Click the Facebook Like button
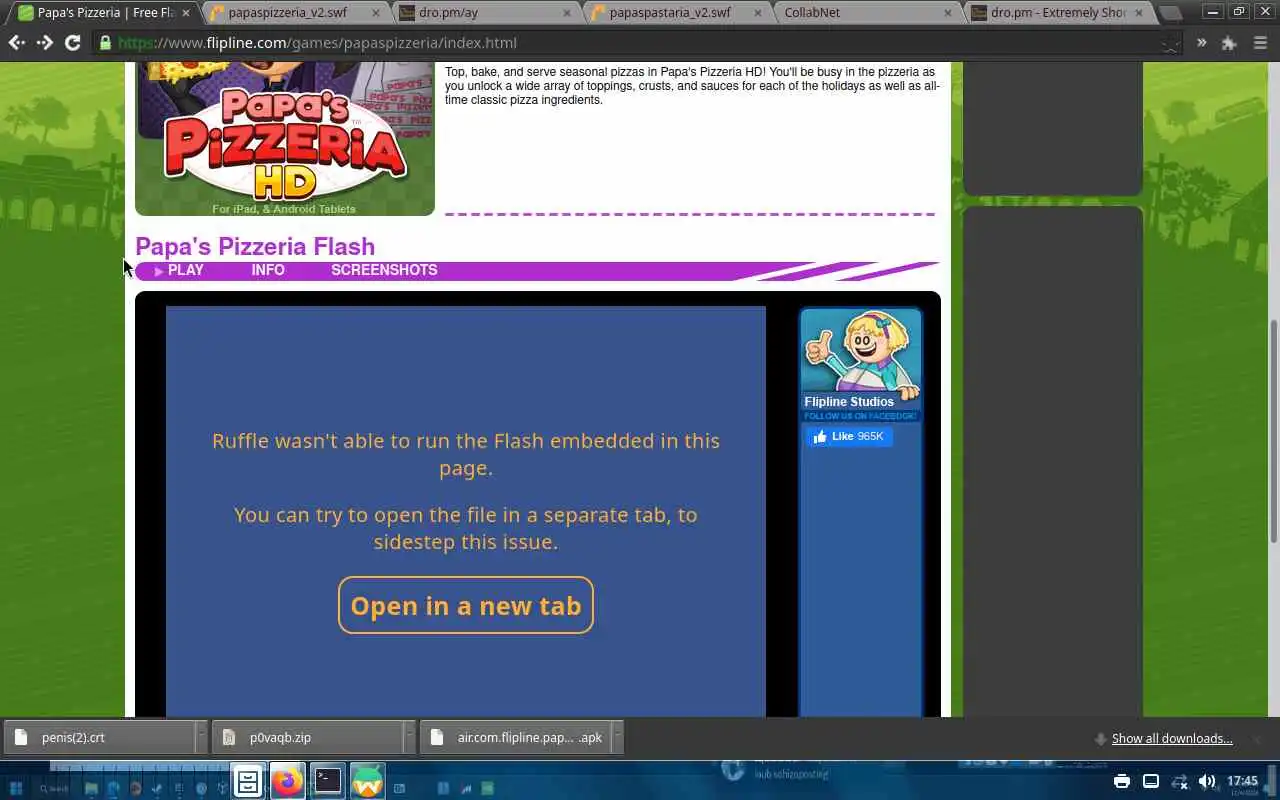Viewport: 1280px width, 800px height. click(x=849, y=436)
